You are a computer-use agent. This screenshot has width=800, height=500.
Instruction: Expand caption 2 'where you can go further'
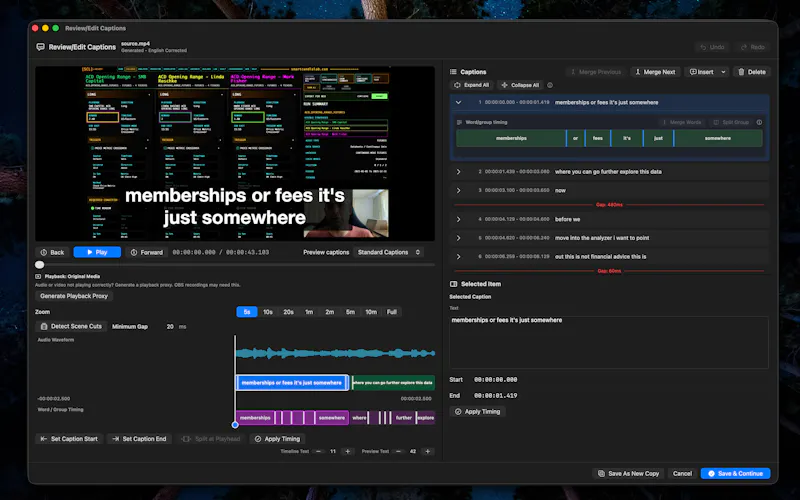click(458, 172)
